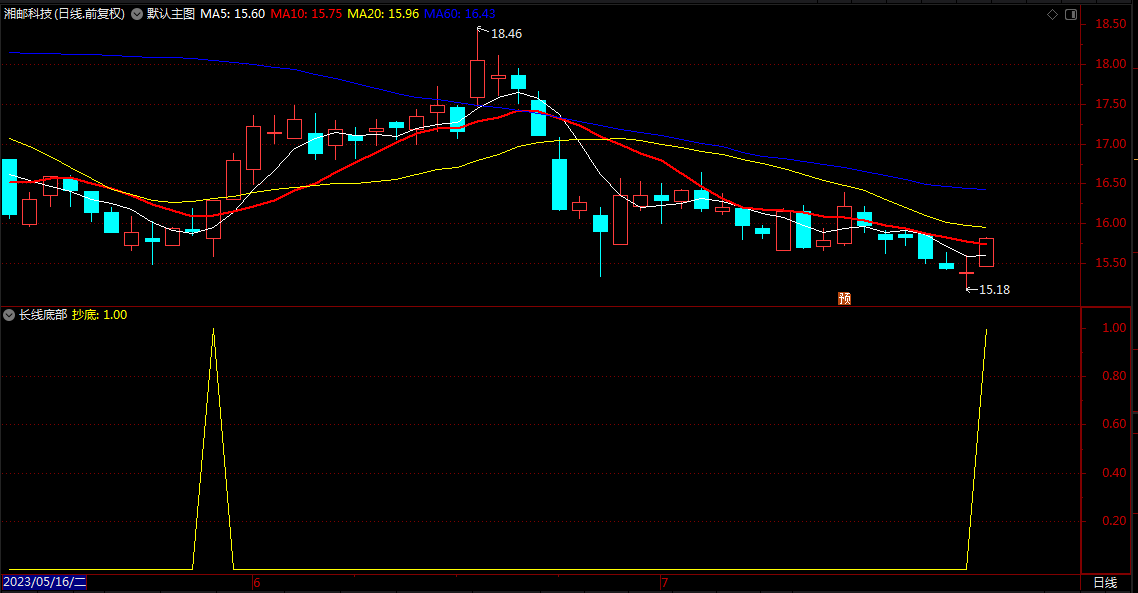
Task: Click the 18.50 price axis label
Action: (1110, 24)
